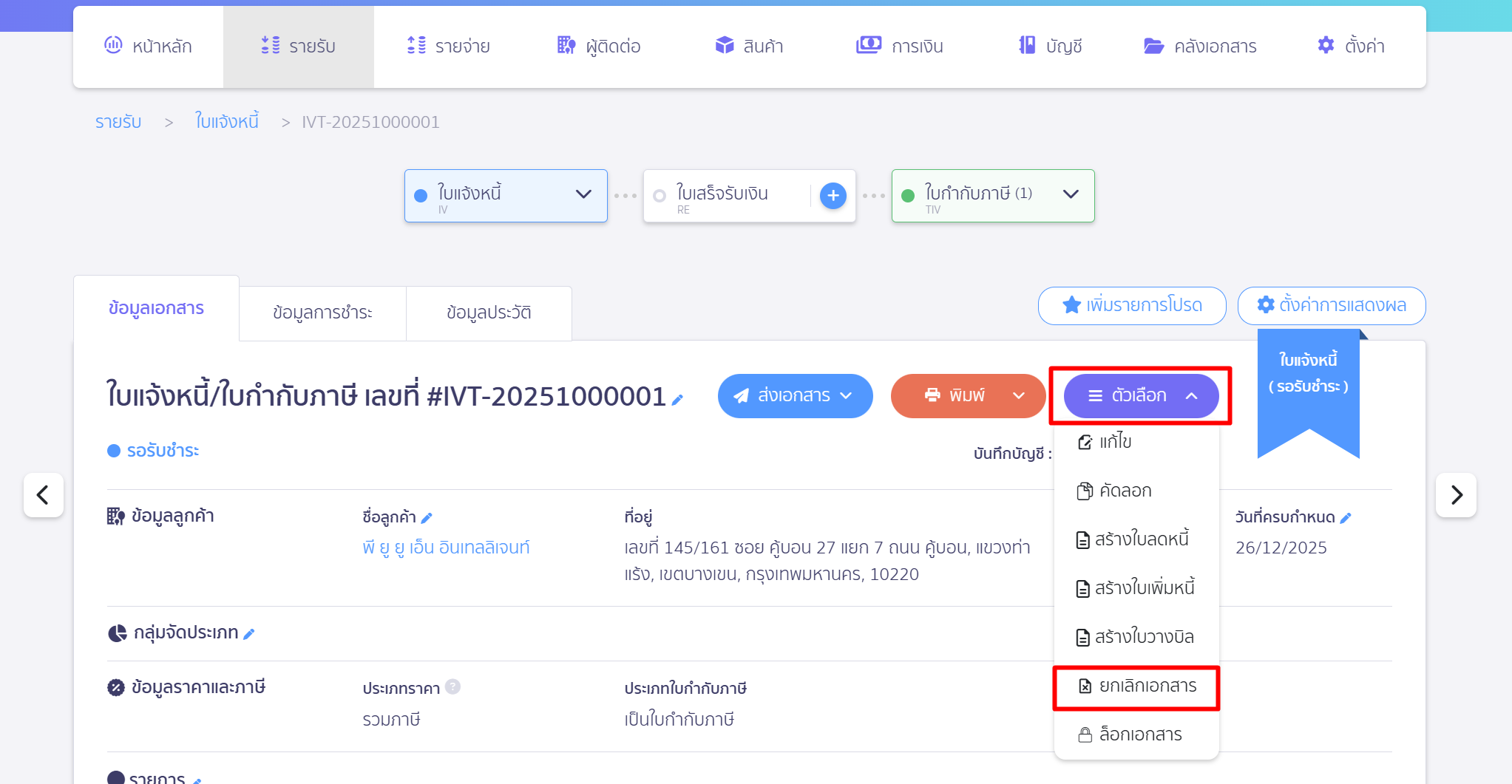The height and width of the screenshot is (784, 1512).
Task: Expand the ใบแจ้งหนี้ IV step dropdown
Action: [583, 194]
